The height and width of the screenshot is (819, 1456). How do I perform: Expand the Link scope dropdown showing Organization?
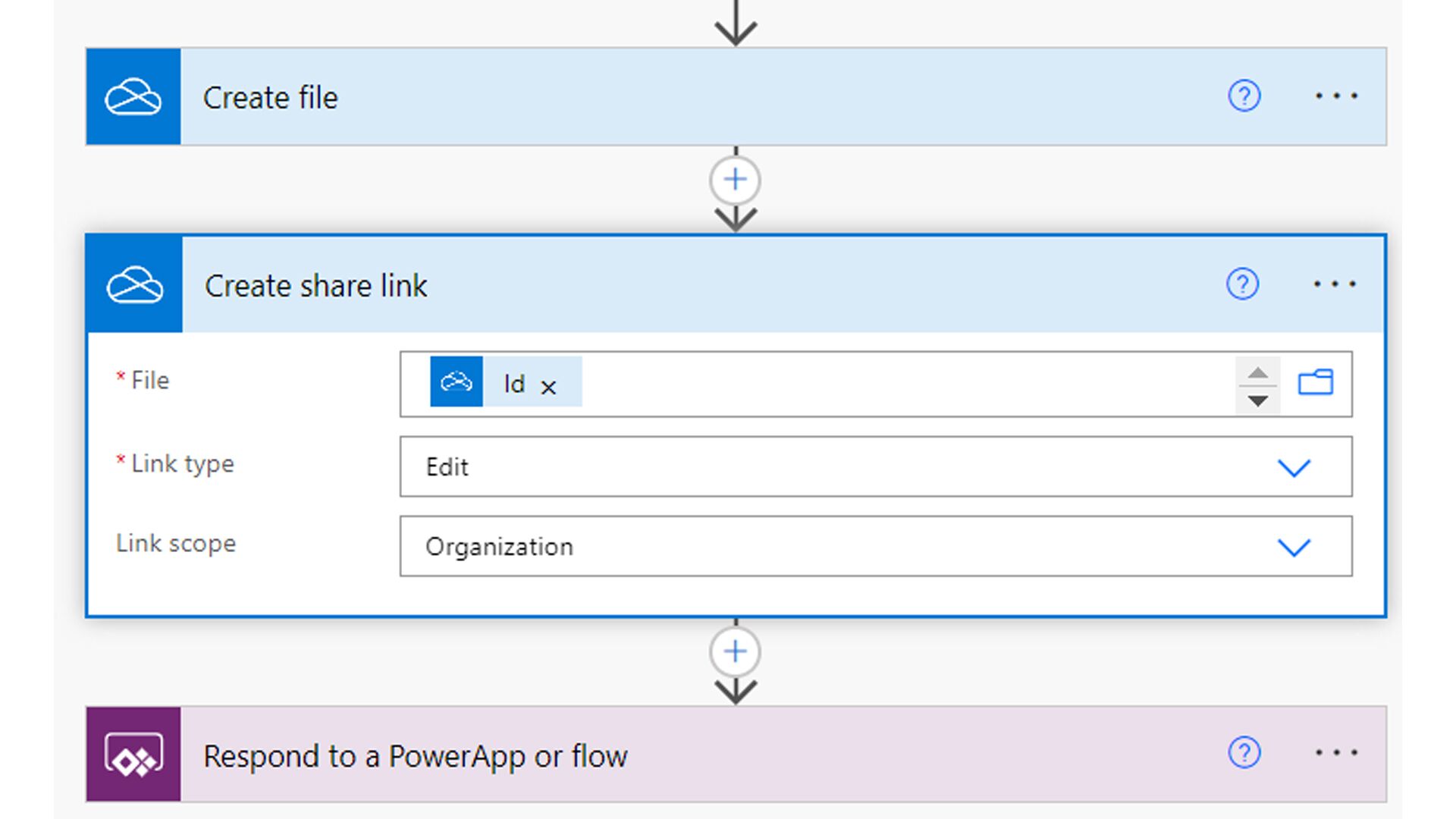click(1293, 547)
